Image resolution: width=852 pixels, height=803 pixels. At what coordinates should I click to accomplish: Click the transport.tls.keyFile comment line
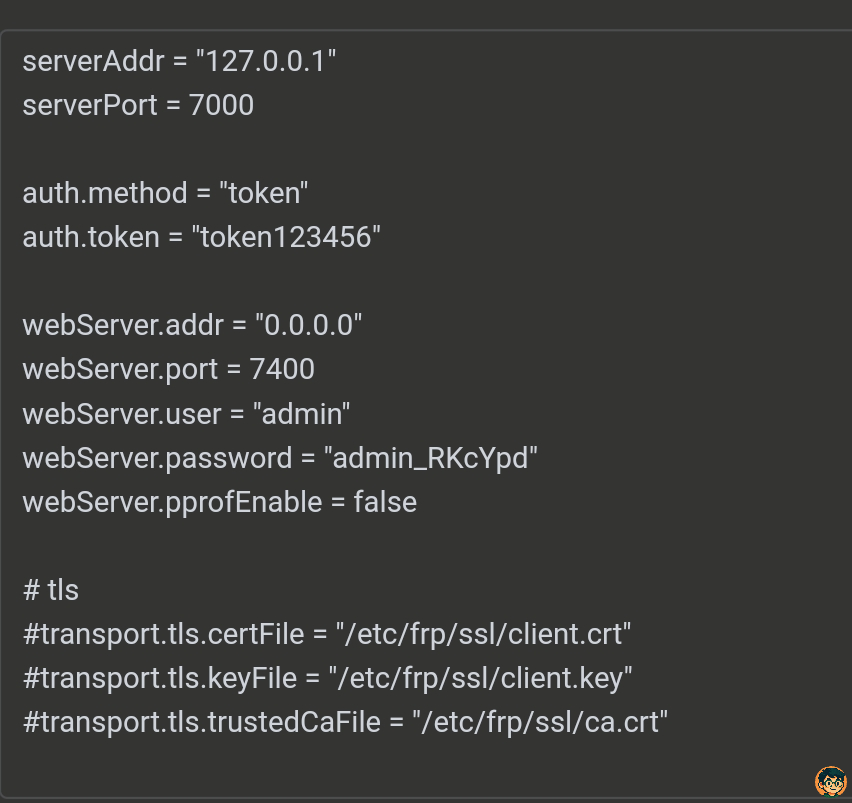tap(328, 679)
